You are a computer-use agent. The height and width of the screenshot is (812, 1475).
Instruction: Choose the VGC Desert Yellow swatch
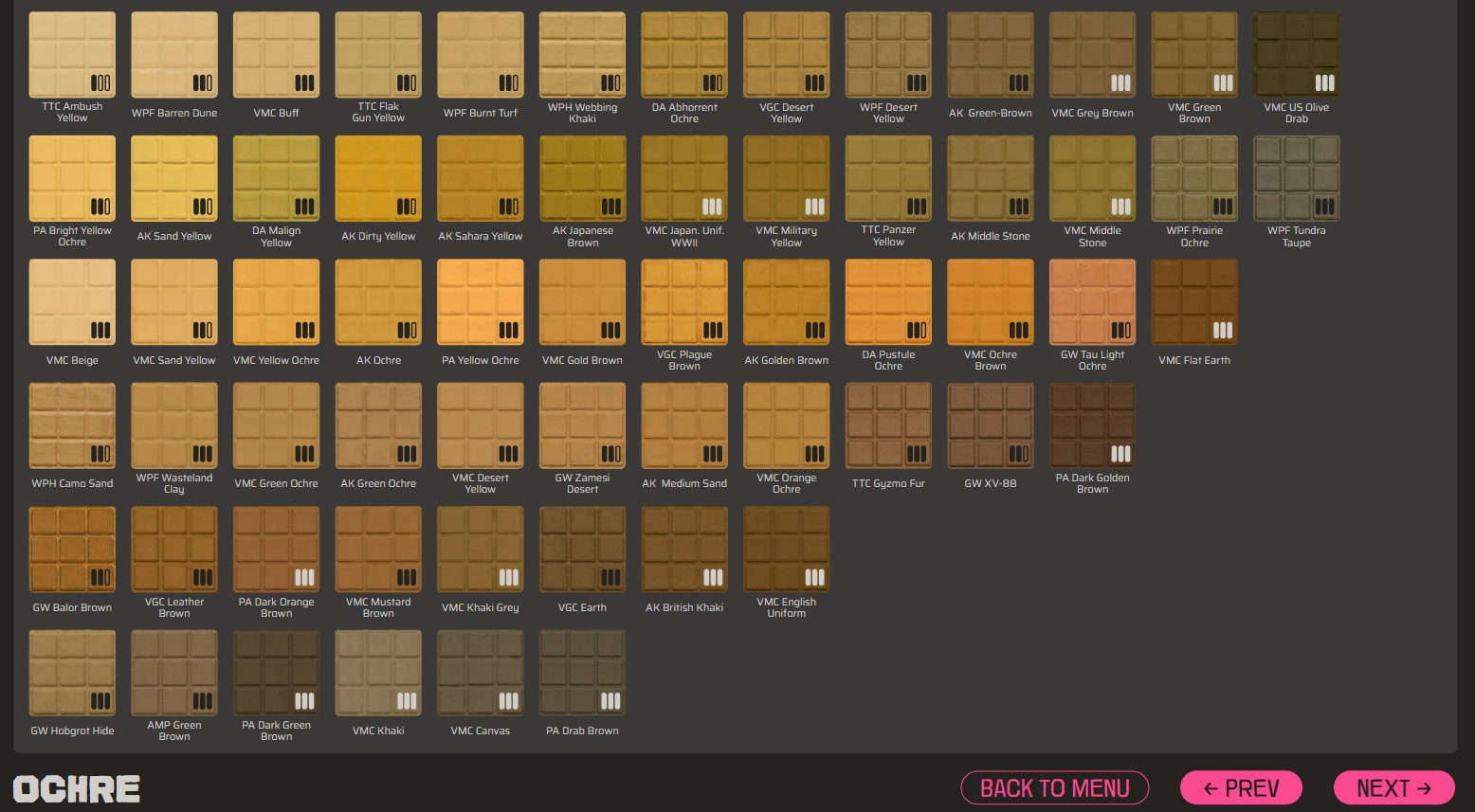(x=787, y=55)
